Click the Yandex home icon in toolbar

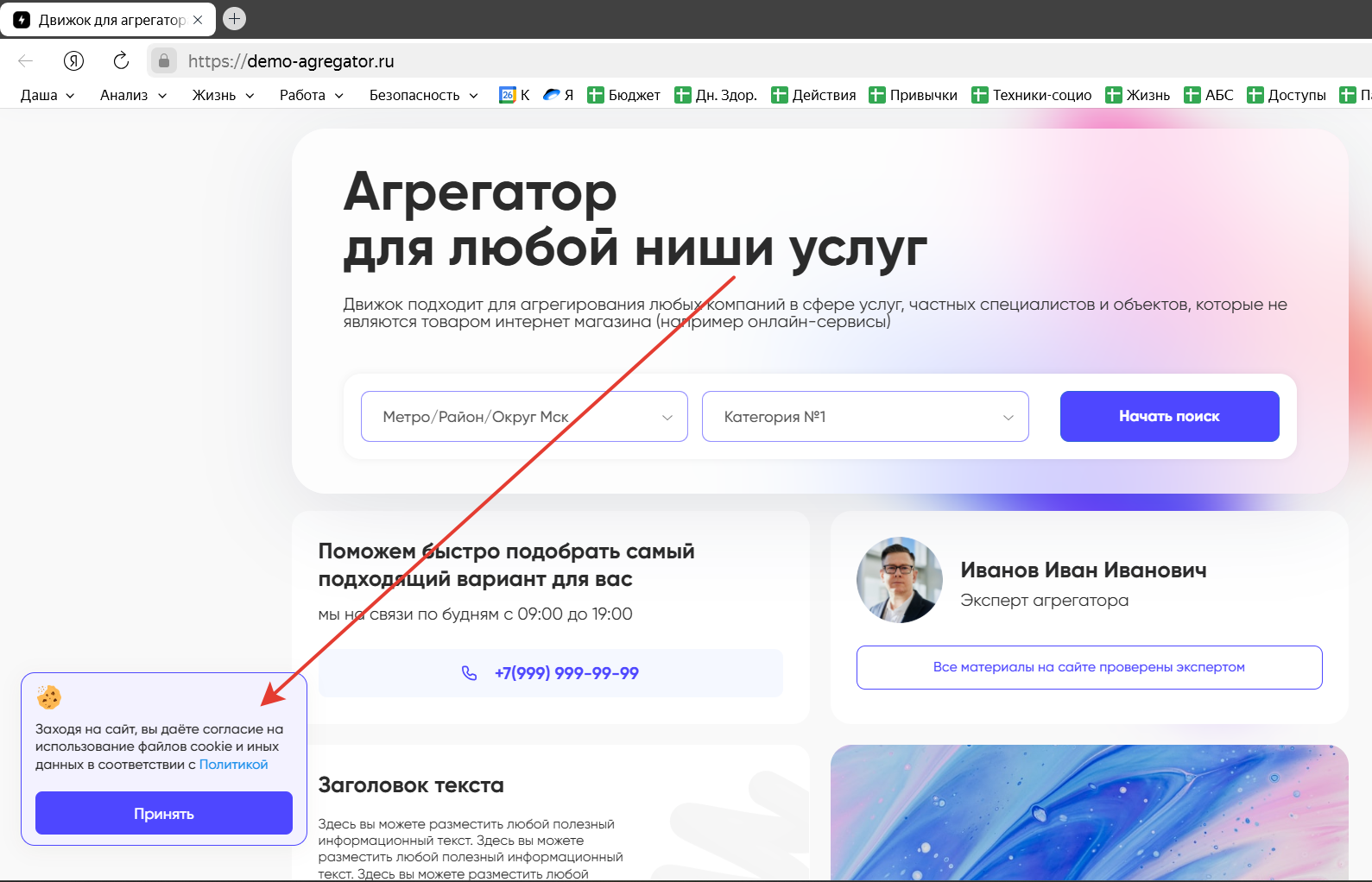pos(73,60)
